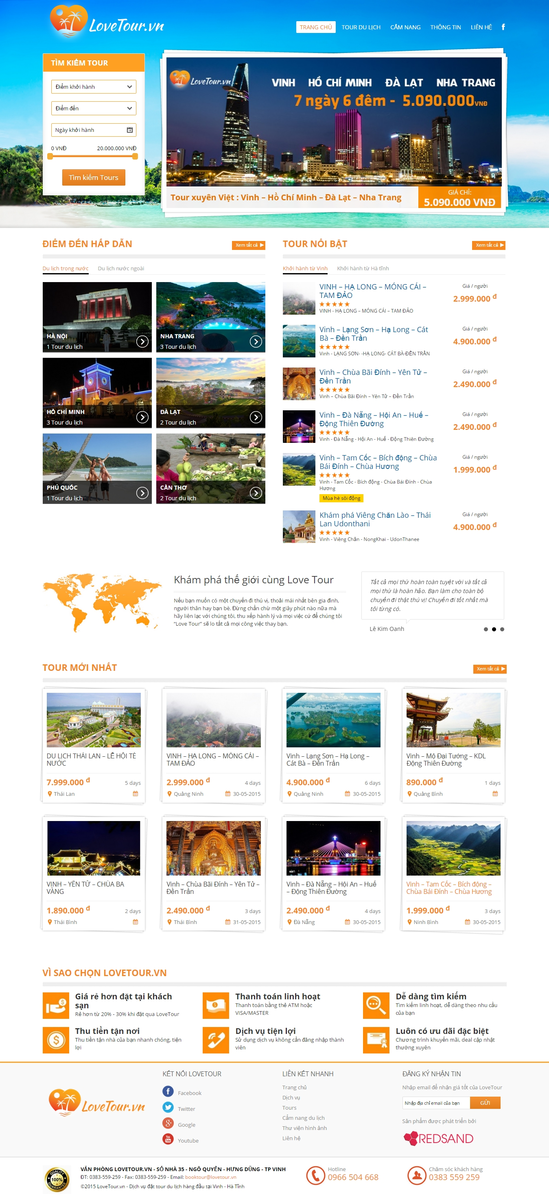Click the Chăm sóc khách hàng support icon

415,1175
